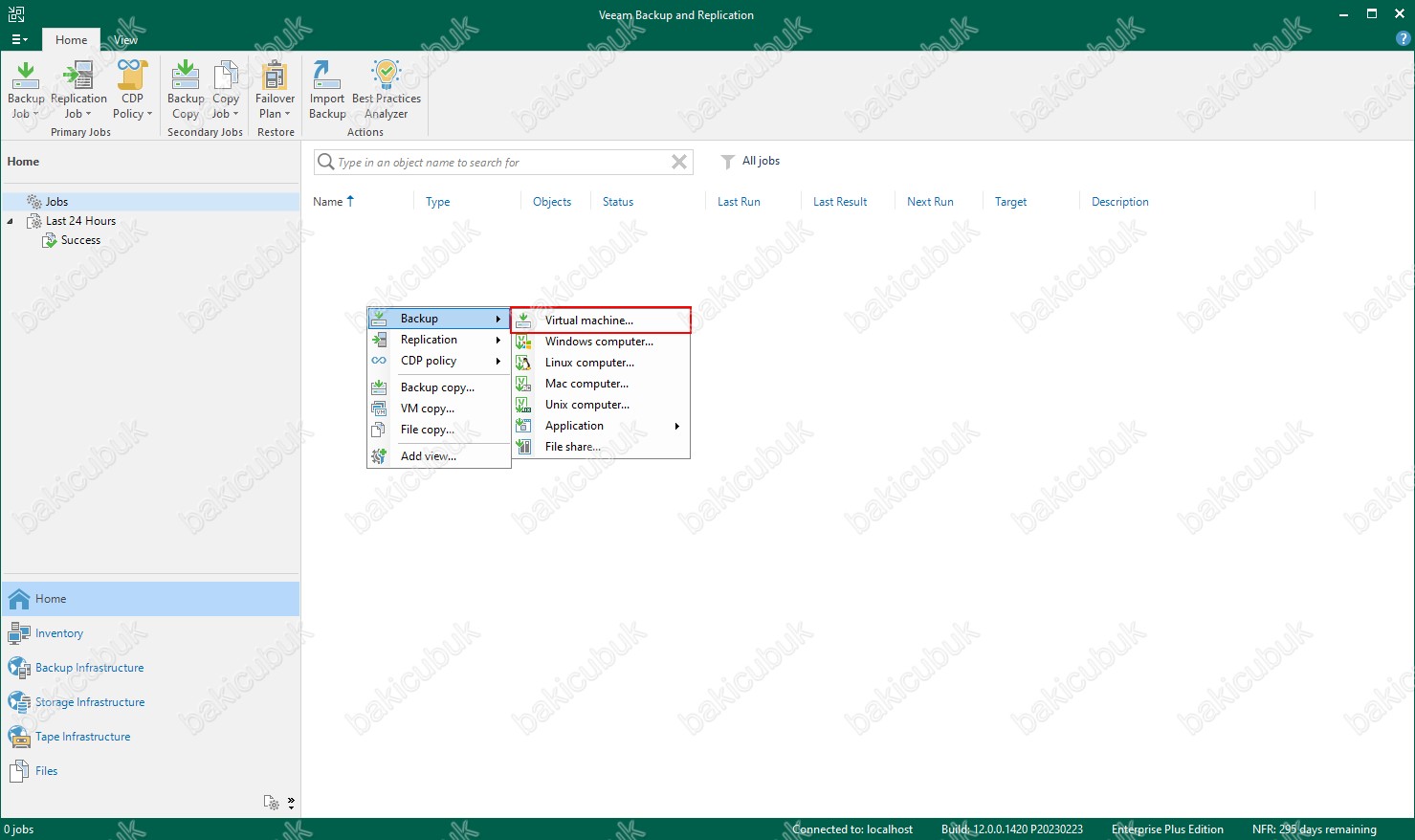Viewport: 1415px width, 840px height.
Task: Open the application main menu button
Action: coord(19,40)
